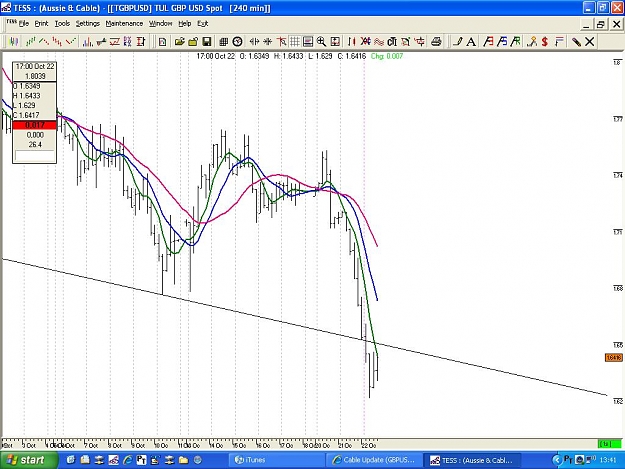Open the Maintenance menu
The height and width of the screenshot is (469, 625).
point(124,24)
